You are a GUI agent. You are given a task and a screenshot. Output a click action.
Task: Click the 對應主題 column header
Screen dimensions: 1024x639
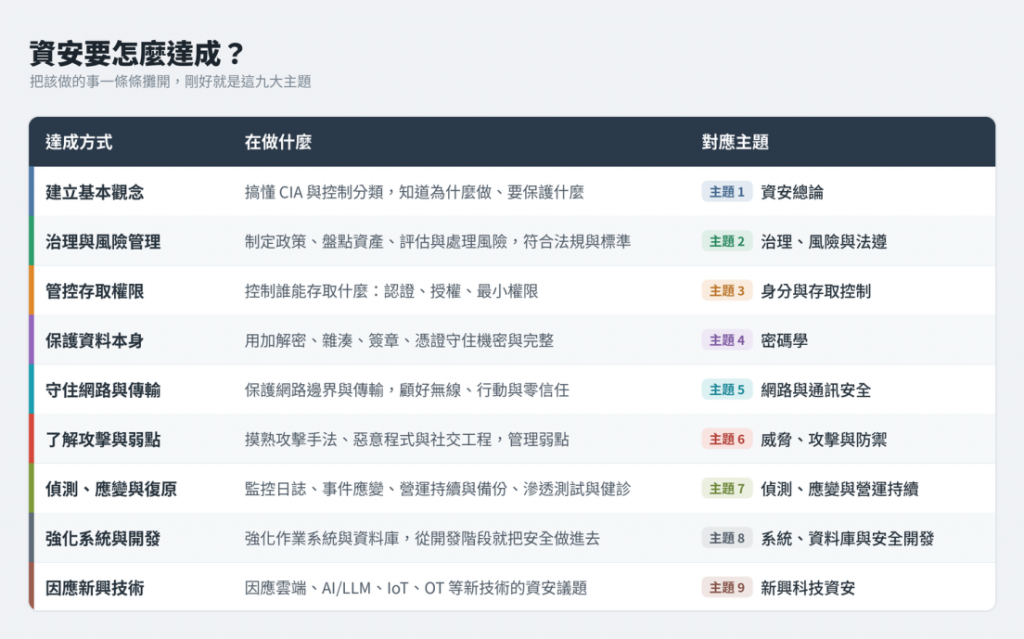pos(735,142)
